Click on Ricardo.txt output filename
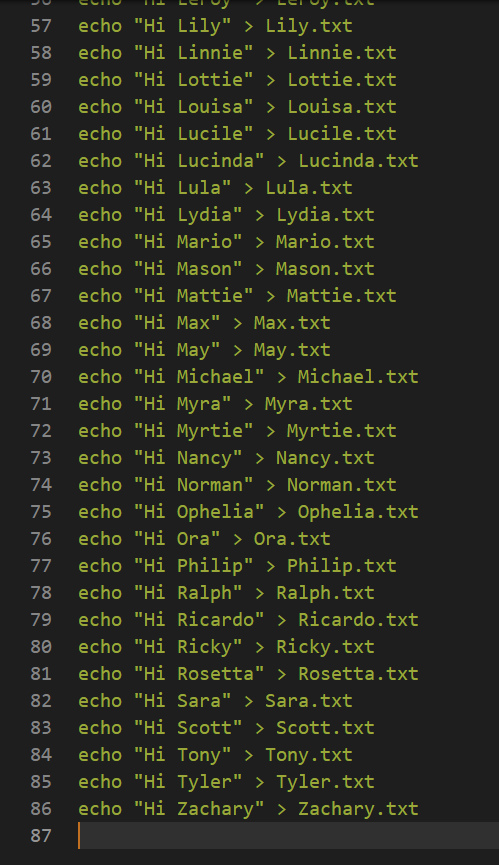The width and height of the screenshot is (499, 865). [358, 620]
